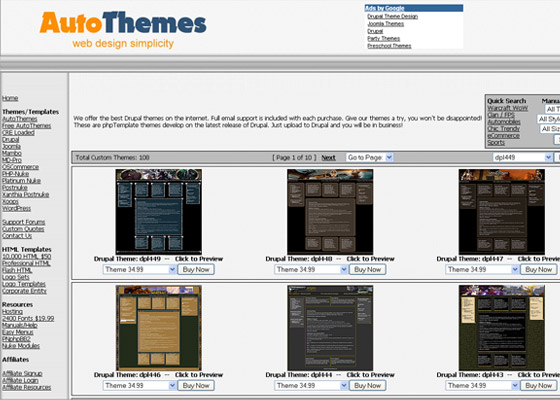This screenshot has width=560, height=400.
Task: Open Logo Templates link
Action: coord(24,284)
